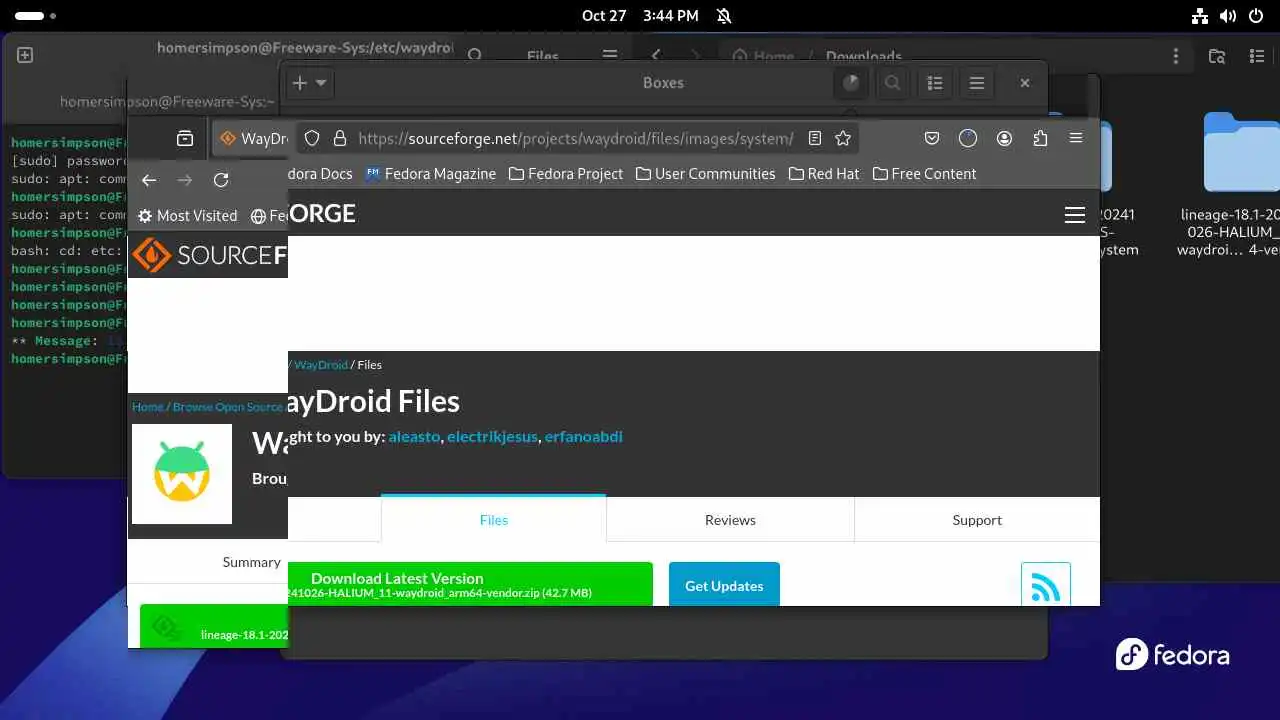Click the green lineage-18.1 download bar
The height and width of the screenshot is (720, 1280).
(214, 627)
